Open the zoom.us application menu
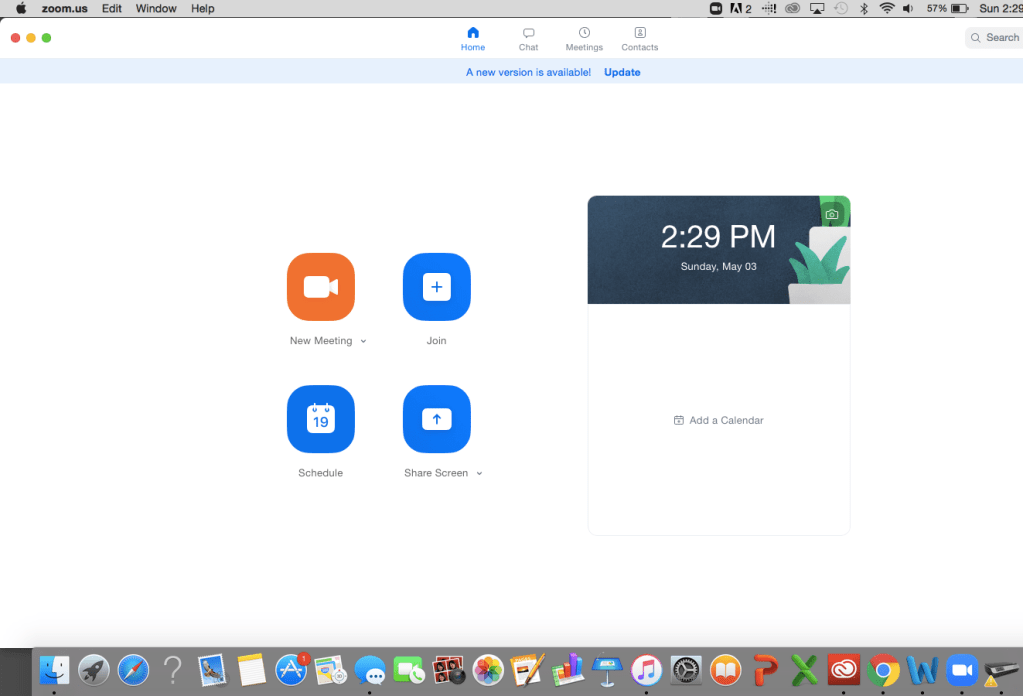This screenshot has width=1023, height=696. point(65,8)
